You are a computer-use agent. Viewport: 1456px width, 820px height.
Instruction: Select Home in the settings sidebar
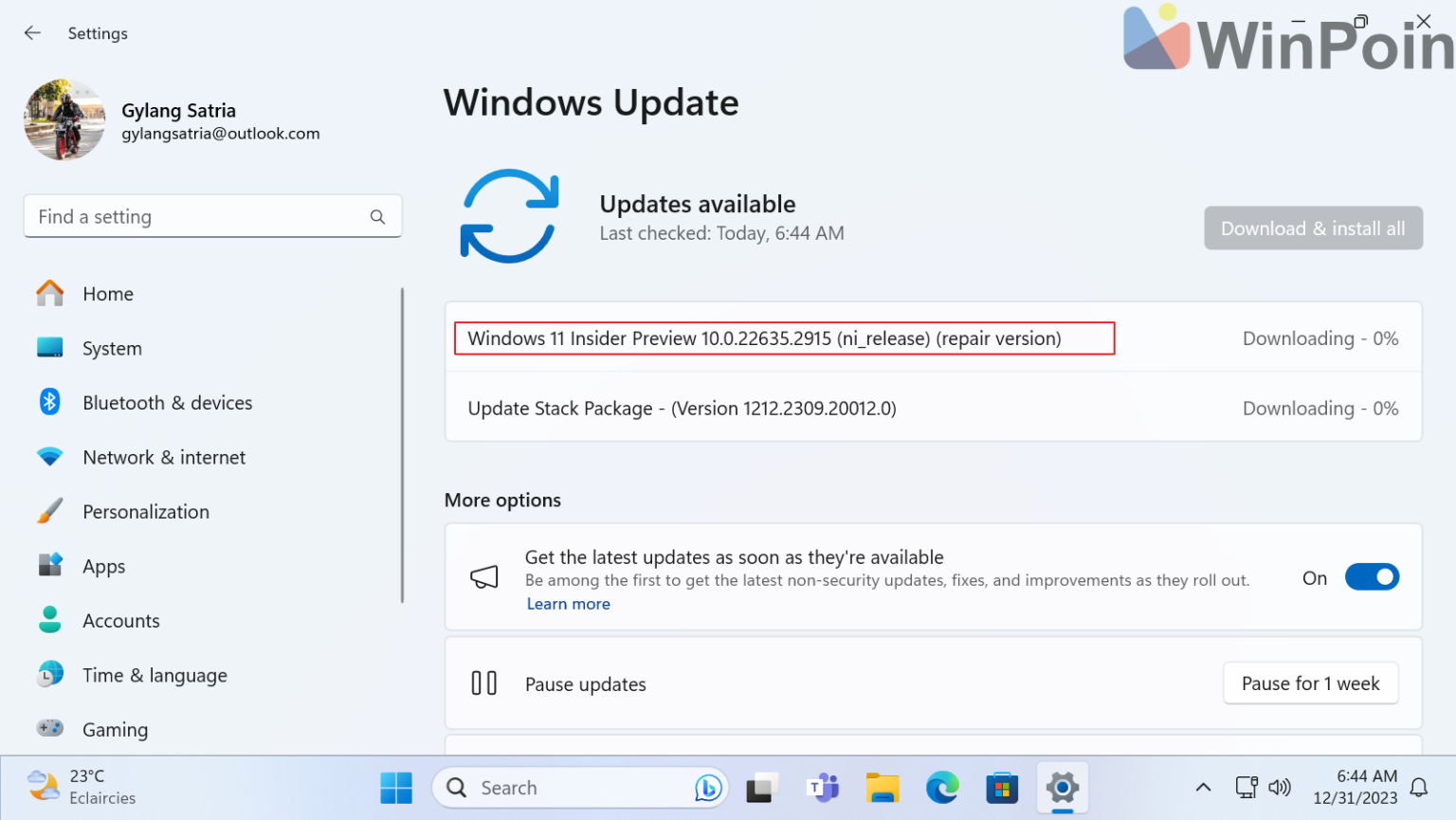(x=108, y=293)
